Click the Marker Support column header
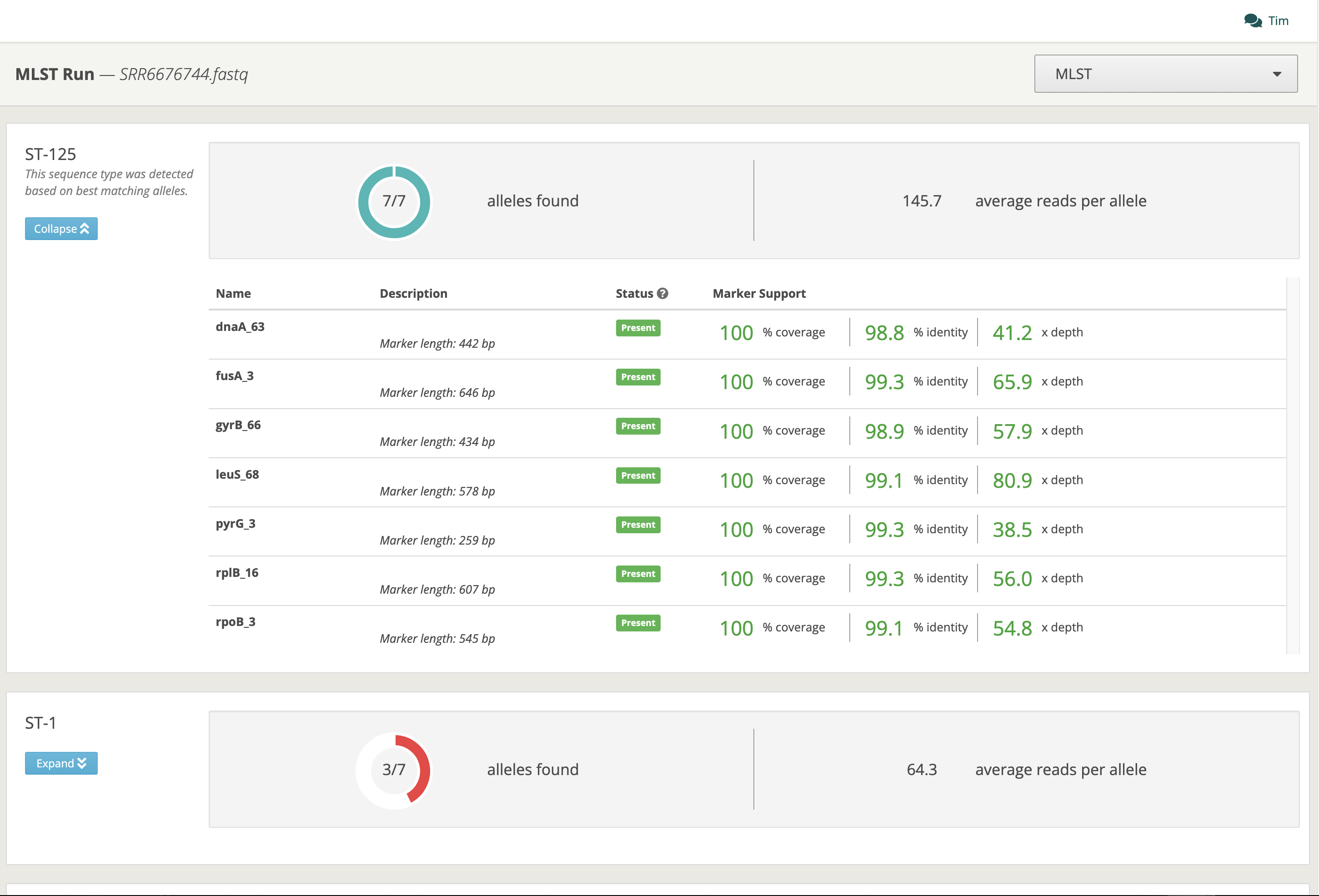This screenshot has width=1319, height=896. point(759,293)
